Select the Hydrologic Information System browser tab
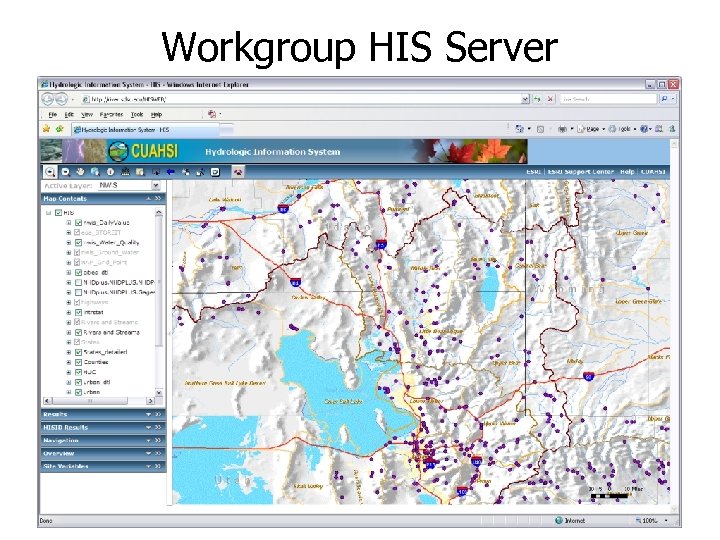 145,129
